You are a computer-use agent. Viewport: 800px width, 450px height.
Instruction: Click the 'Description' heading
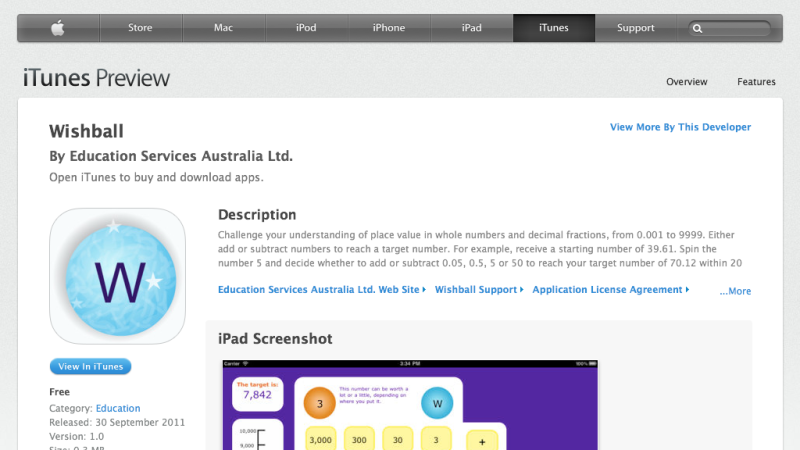click(x=257, y=215)
